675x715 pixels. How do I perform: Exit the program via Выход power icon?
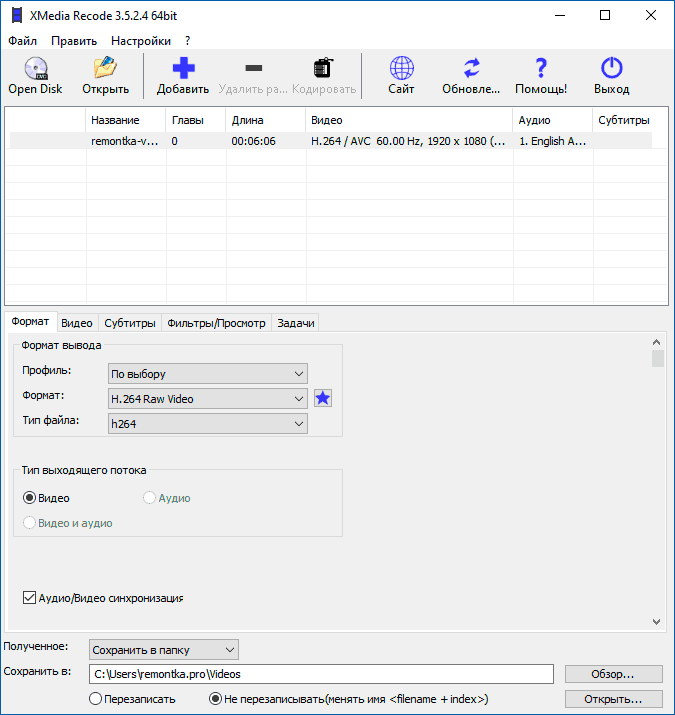tap(611, 76)
